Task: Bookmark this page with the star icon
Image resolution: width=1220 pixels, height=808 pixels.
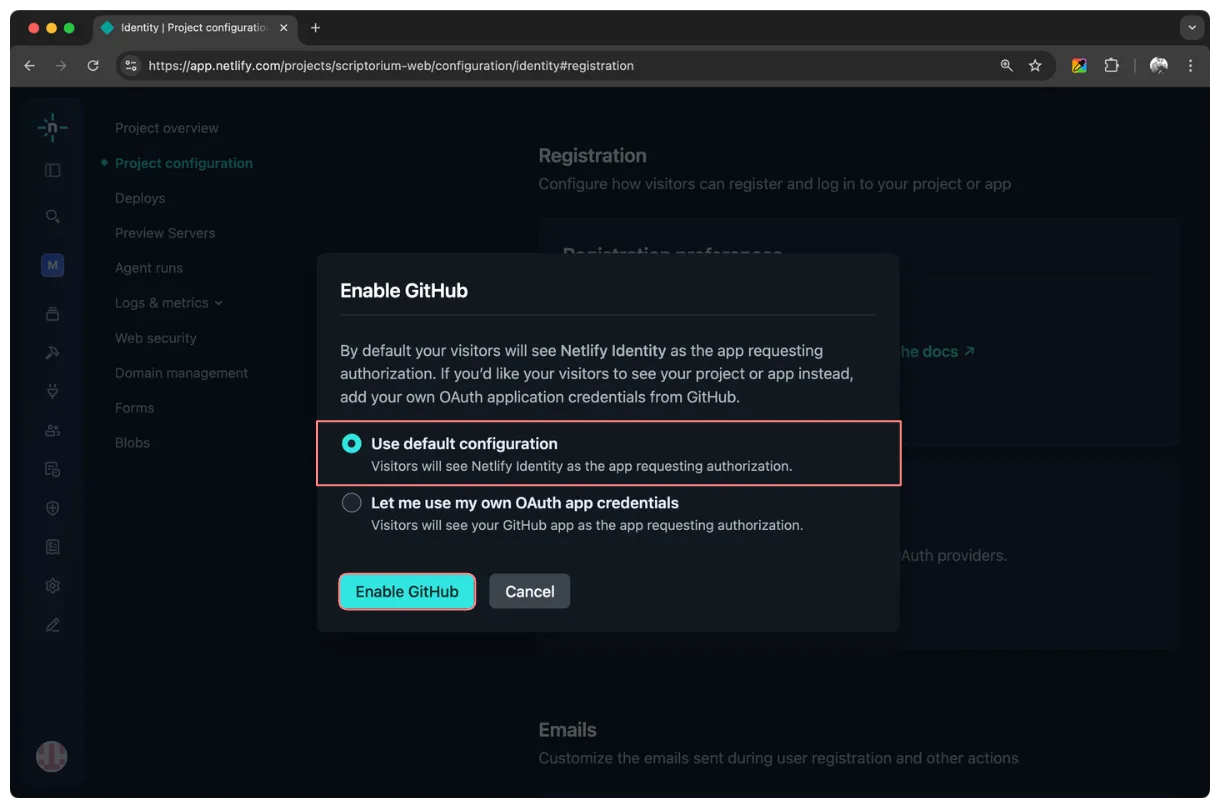Action: 1035,66
